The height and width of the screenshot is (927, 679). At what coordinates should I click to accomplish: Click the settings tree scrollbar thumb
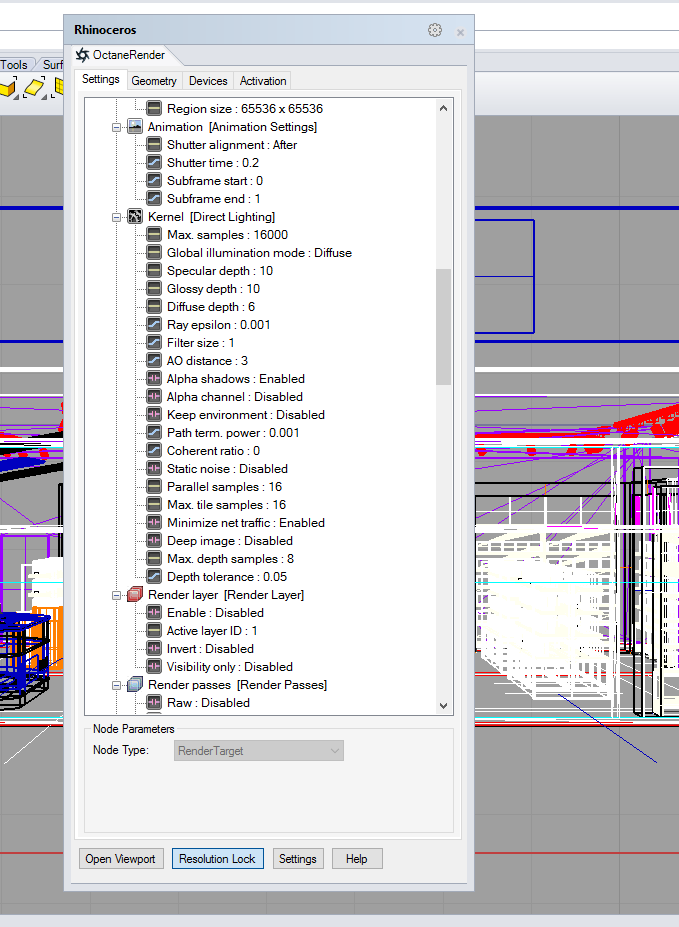pyautogui.click(x=443, y=326)
